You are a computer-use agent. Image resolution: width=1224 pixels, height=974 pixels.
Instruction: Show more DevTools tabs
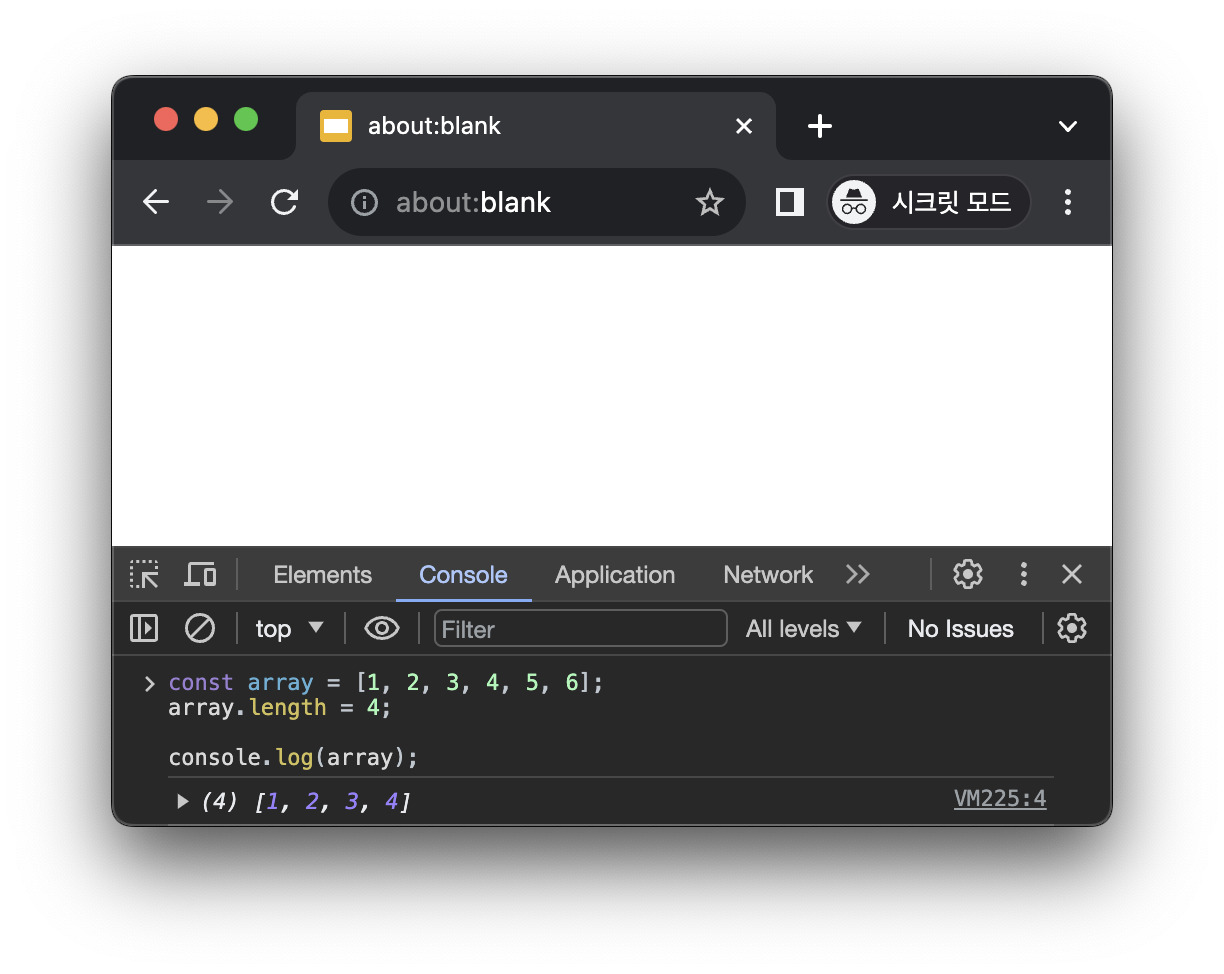858,575
